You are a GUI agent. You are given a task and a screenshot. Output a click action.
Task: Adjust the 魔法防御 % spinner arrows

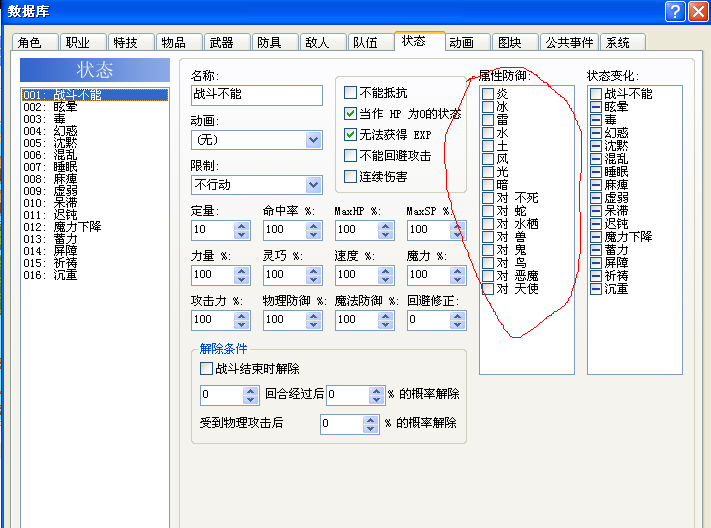[385, 320]
